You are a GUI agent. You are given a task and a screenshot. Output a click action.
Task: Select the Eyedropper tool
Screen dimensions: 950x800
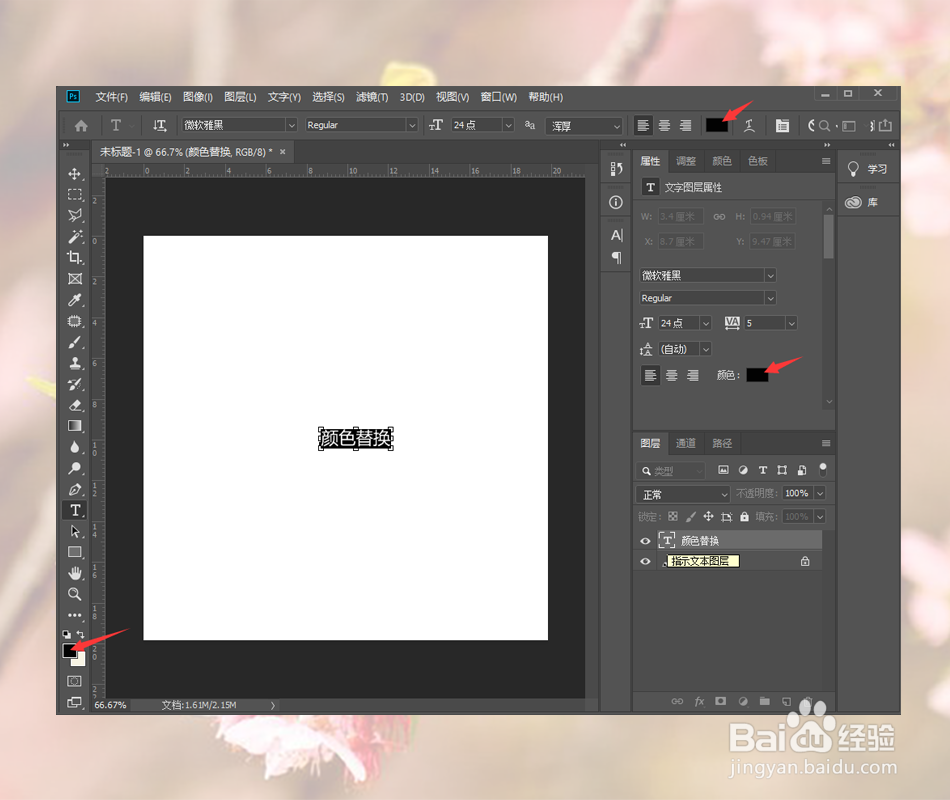75,300
